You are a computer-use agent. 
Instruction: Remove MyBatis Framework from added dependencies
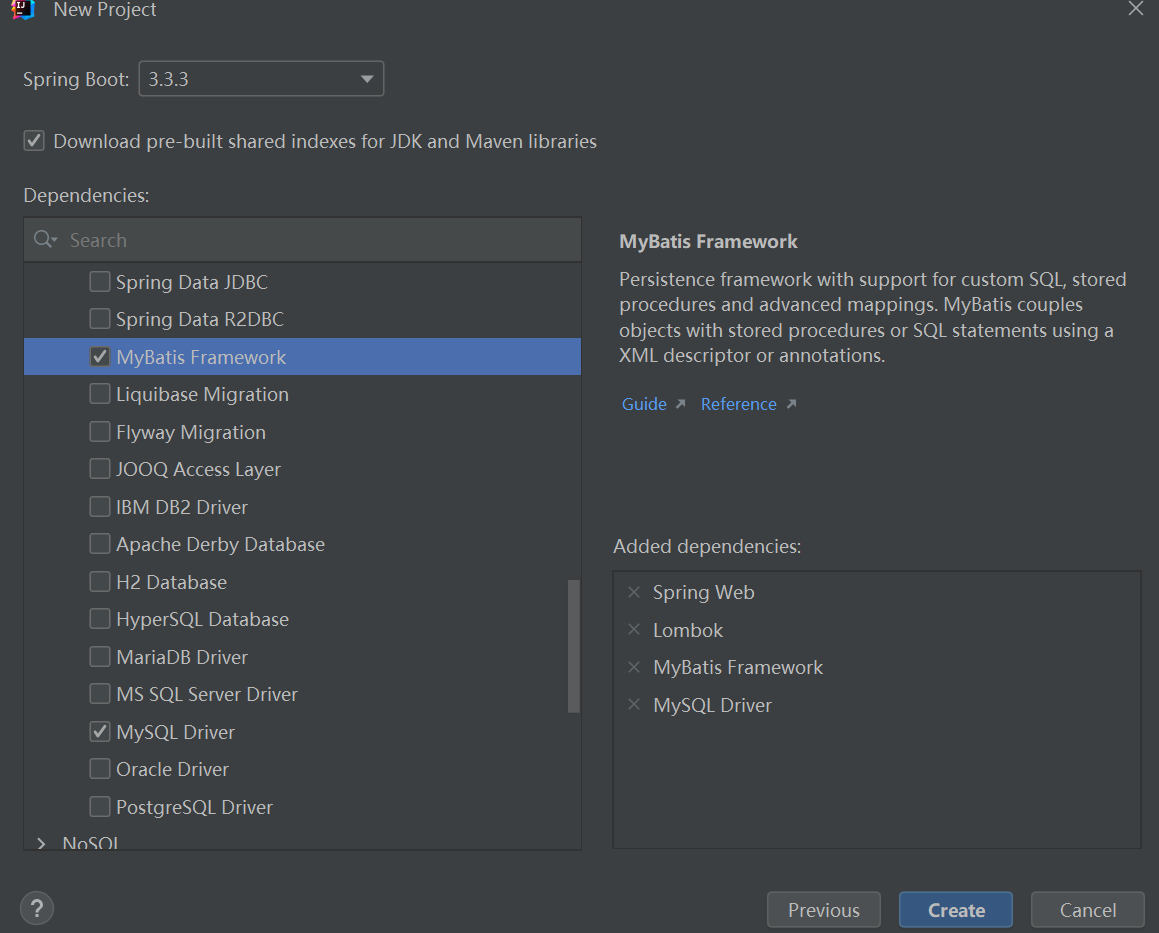click(633, 668)
